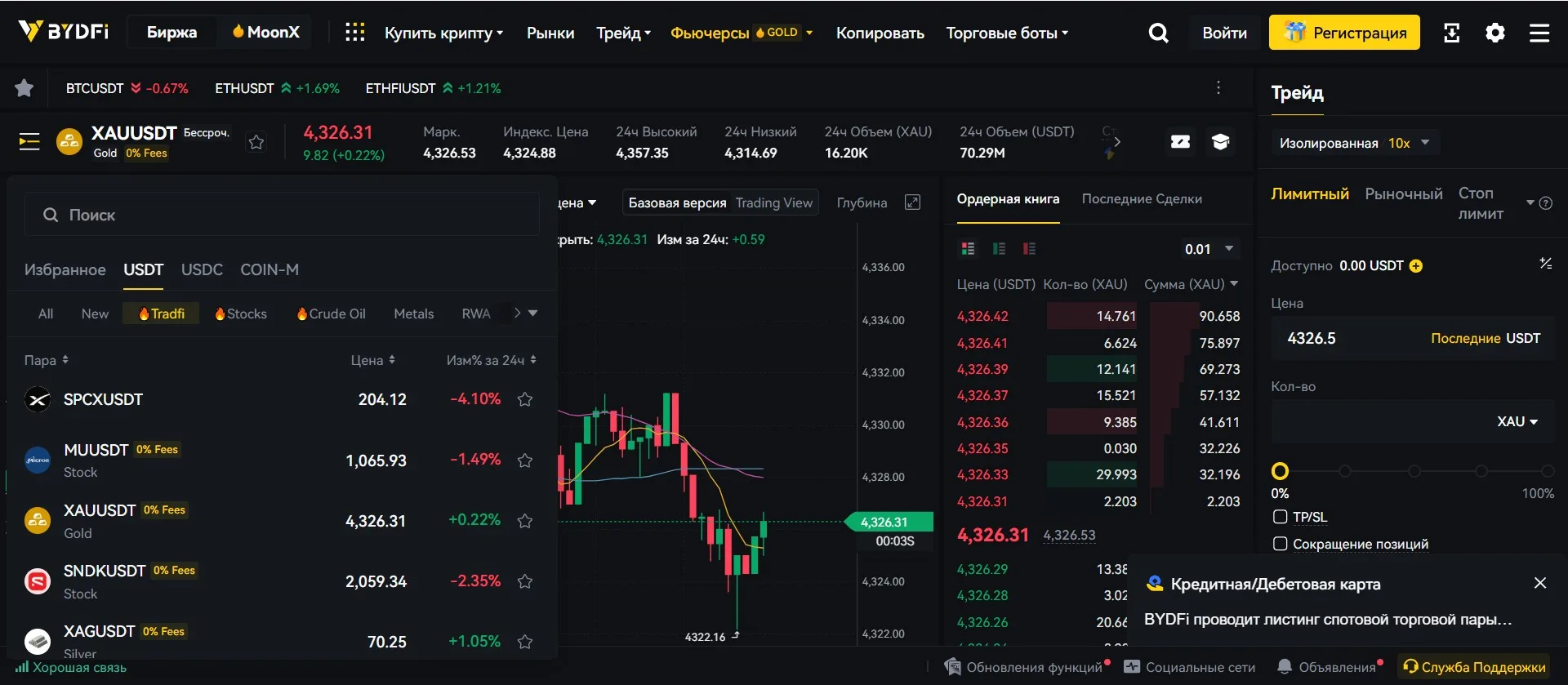Select the Stocks category filter
The width and height of the screenshot is (1568, 685).
click(241, 314)
